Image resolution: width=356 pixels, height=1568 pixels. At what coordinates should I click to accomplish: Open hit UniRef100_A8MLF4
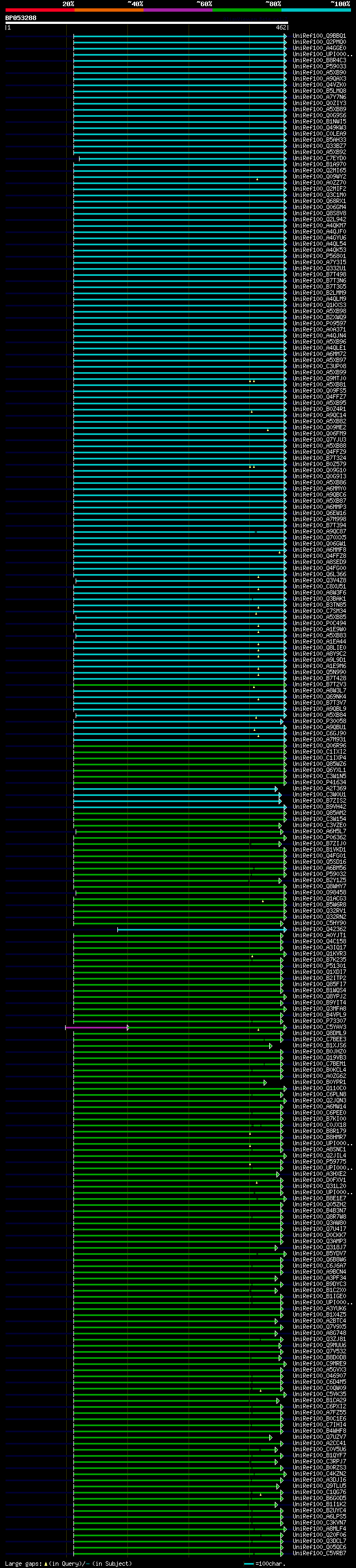coord(319,1529)
